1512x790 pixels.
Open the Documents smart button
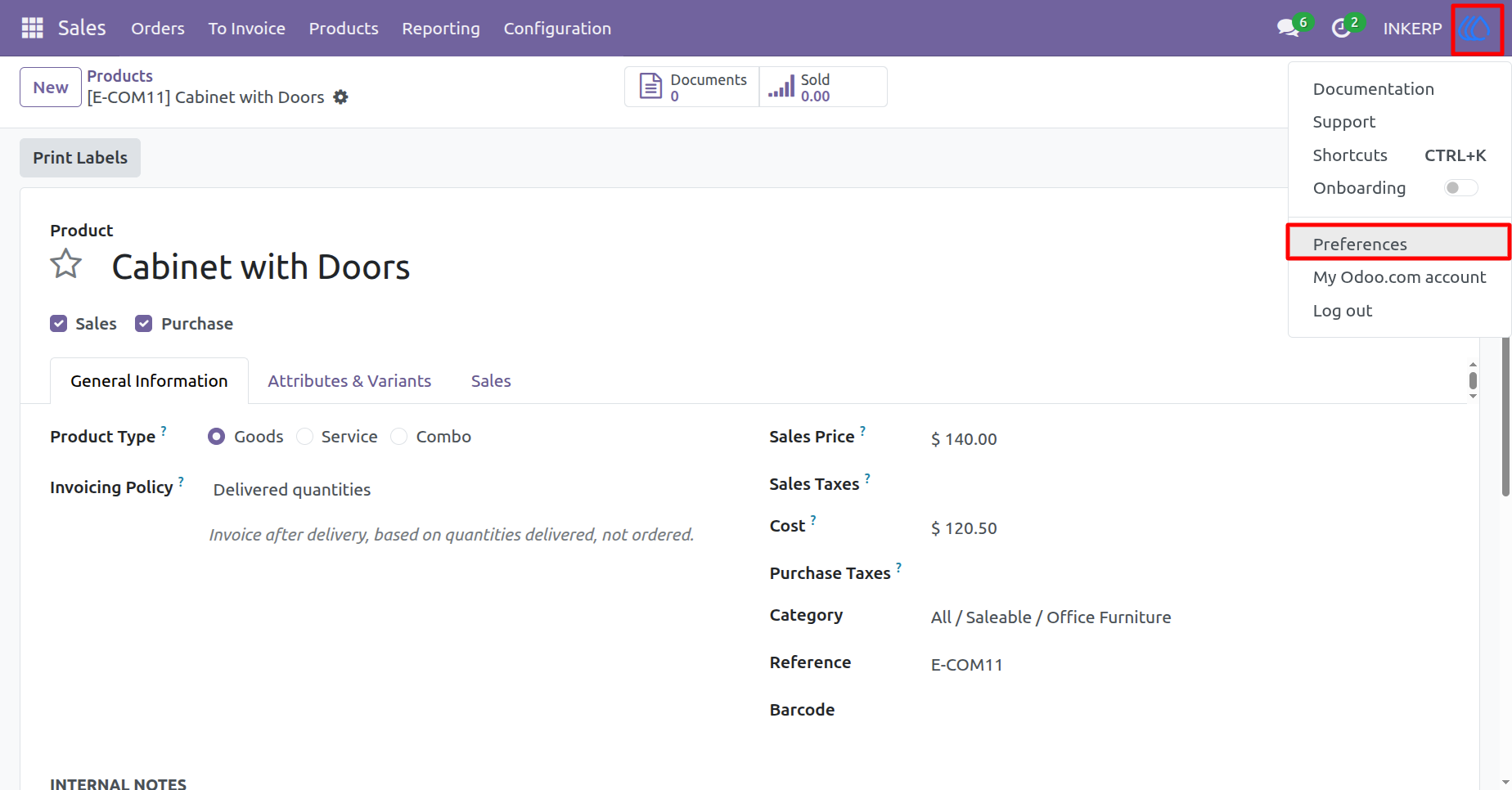692,87
